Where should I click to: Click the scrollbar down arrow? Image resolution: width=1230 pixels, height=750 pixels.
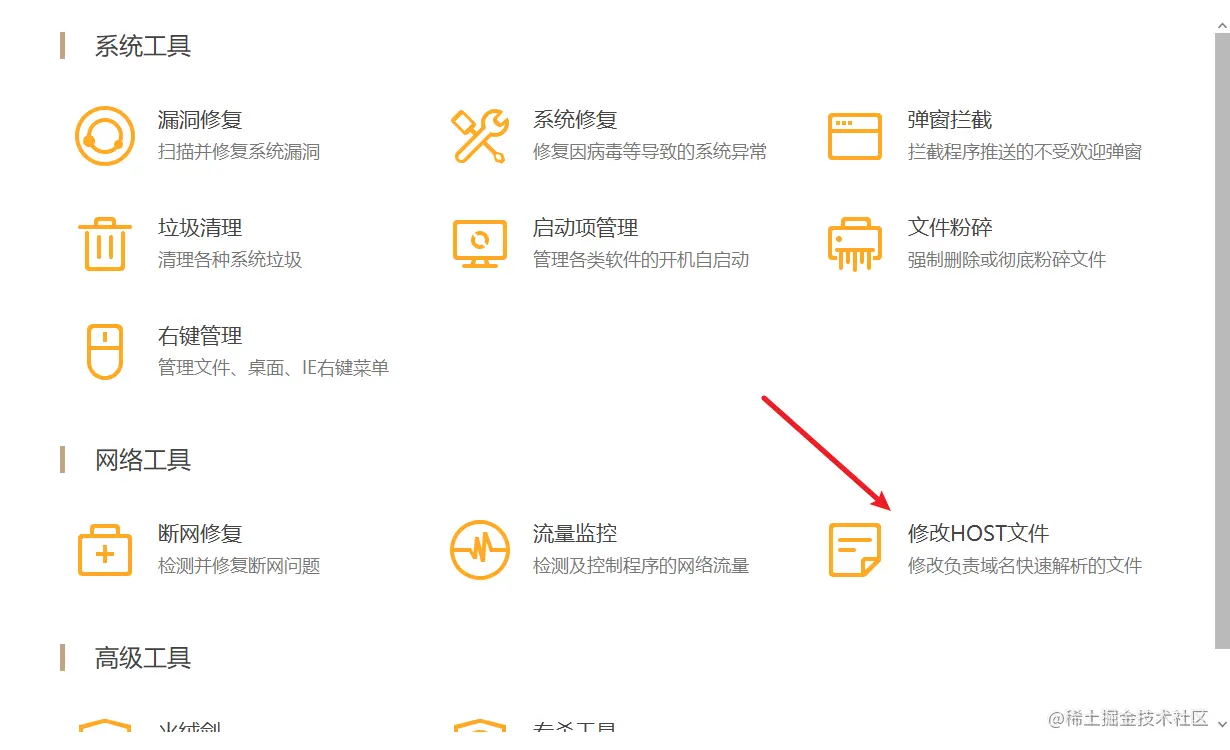[x=1221, y=722]
